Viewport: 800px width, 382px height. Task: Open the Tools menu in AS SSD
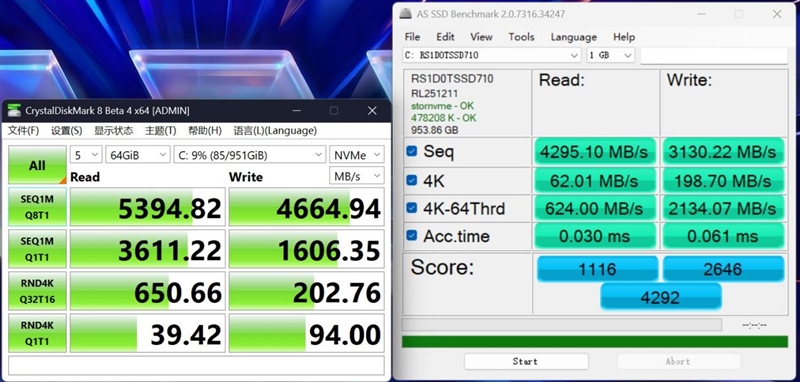(521, 37)
